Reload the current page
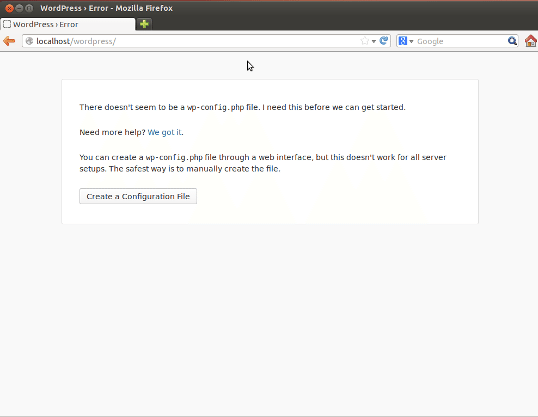The image size is (538, 417). pyautogui.click(x=384, y=41)
